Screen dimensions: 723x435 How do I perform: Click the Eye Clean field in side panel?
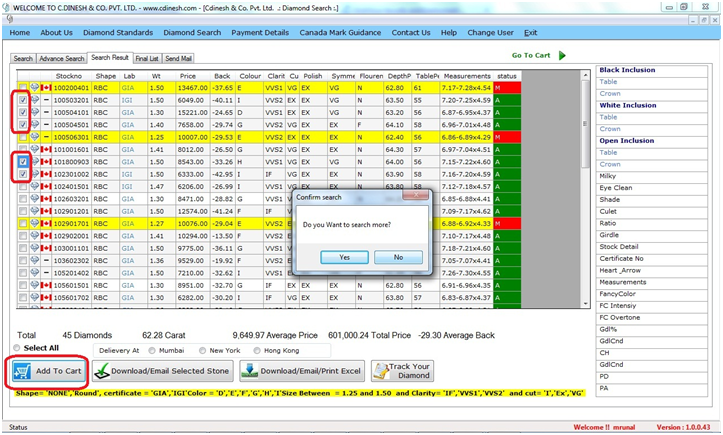tap(652, 188)
